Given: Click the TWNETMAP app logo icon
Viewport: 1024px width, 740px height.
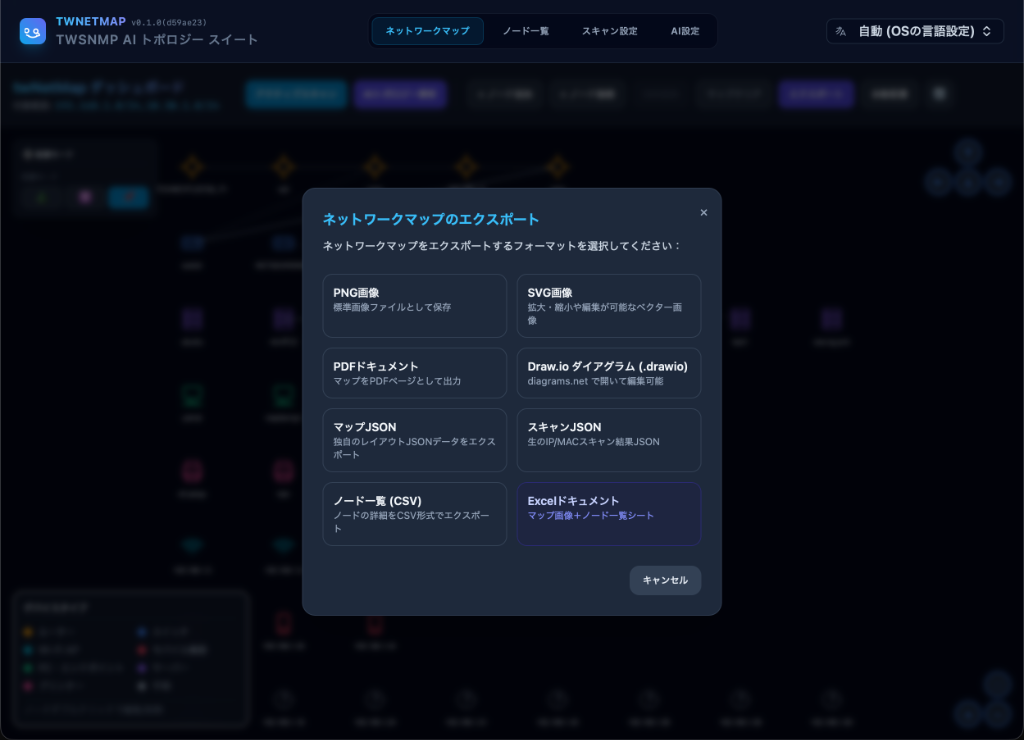Looking at the screenshot, I should tap(33, 31).
